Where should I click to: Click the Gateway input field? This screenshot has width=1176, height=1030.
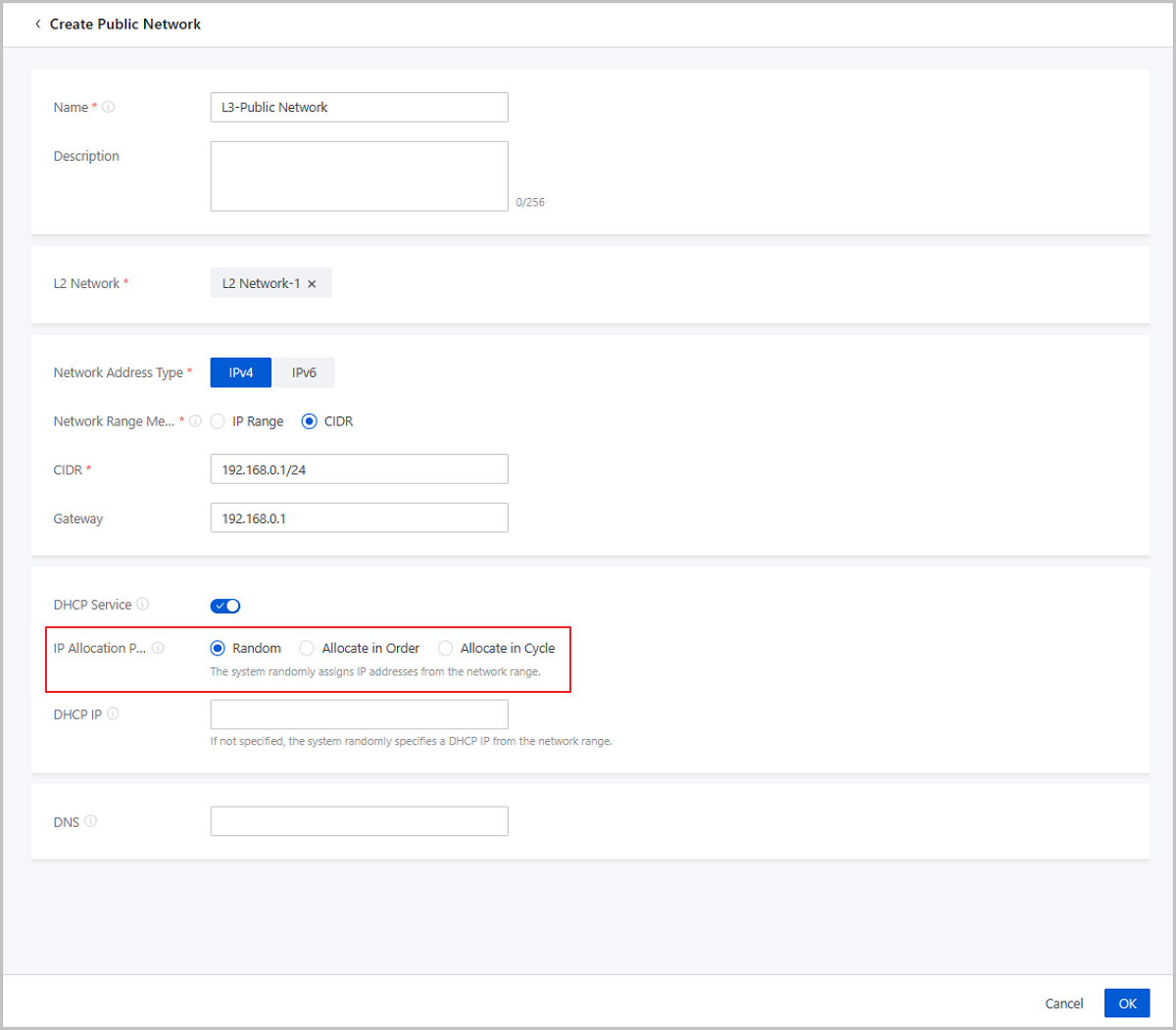coord(359,518)
